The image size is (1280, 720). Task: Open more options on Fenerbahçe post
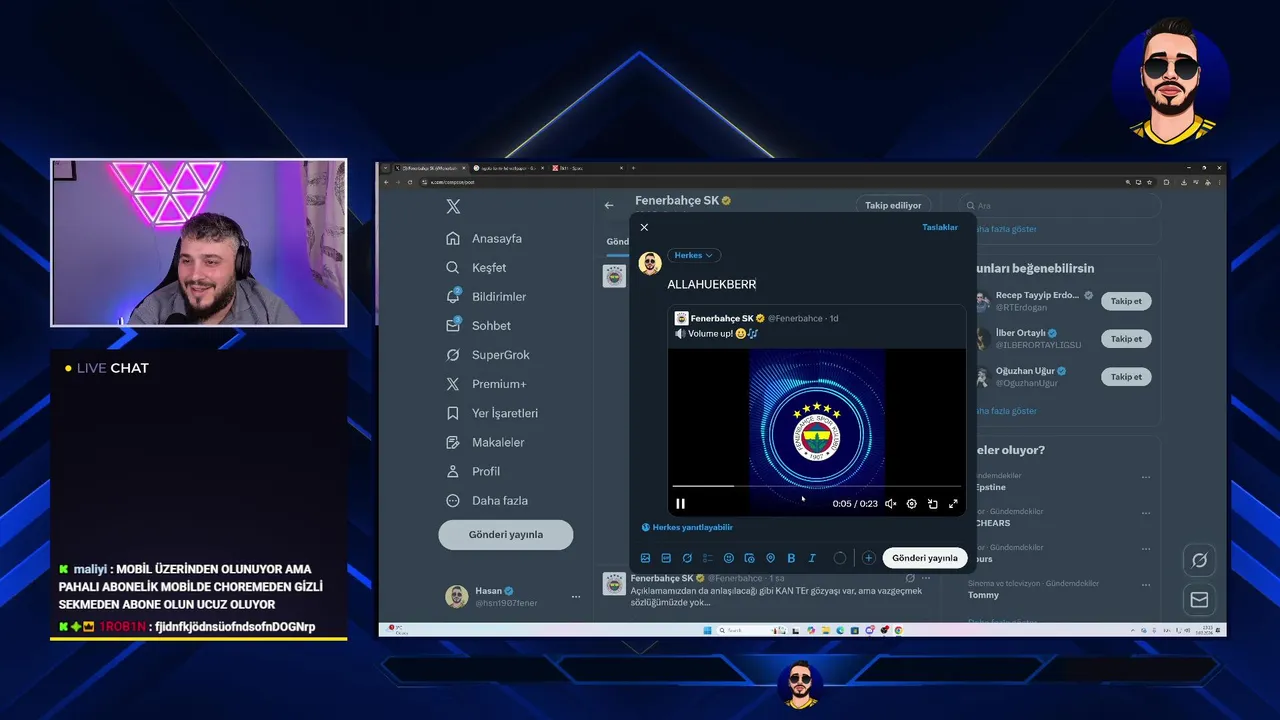point(927,578)
